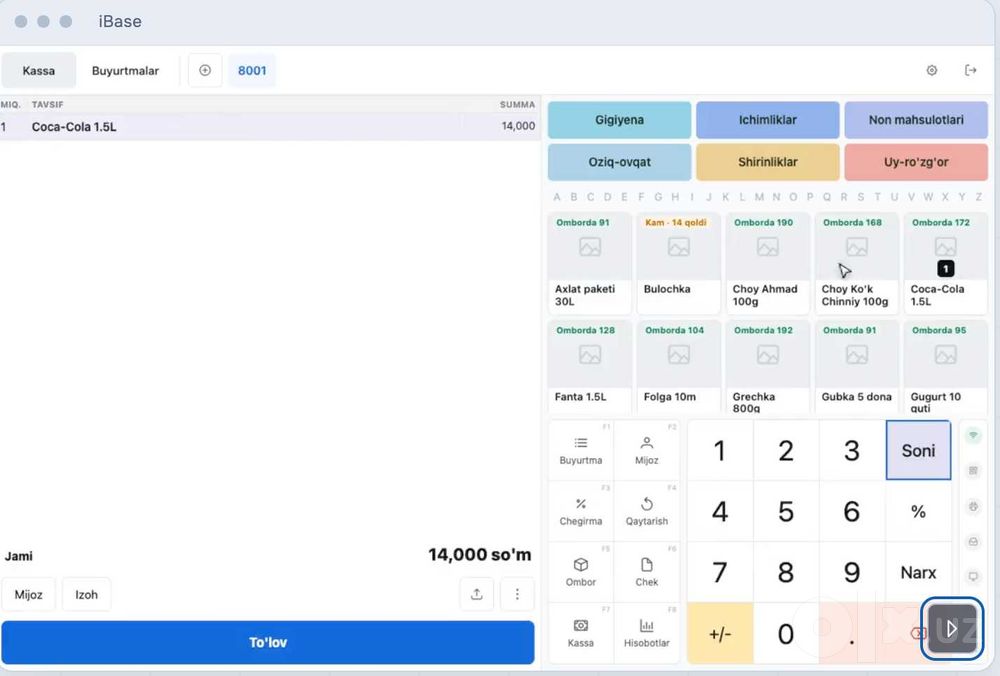Apply a Chegirma discount
The height and width of the screenshot is (676, 1000).
[580, 511]
